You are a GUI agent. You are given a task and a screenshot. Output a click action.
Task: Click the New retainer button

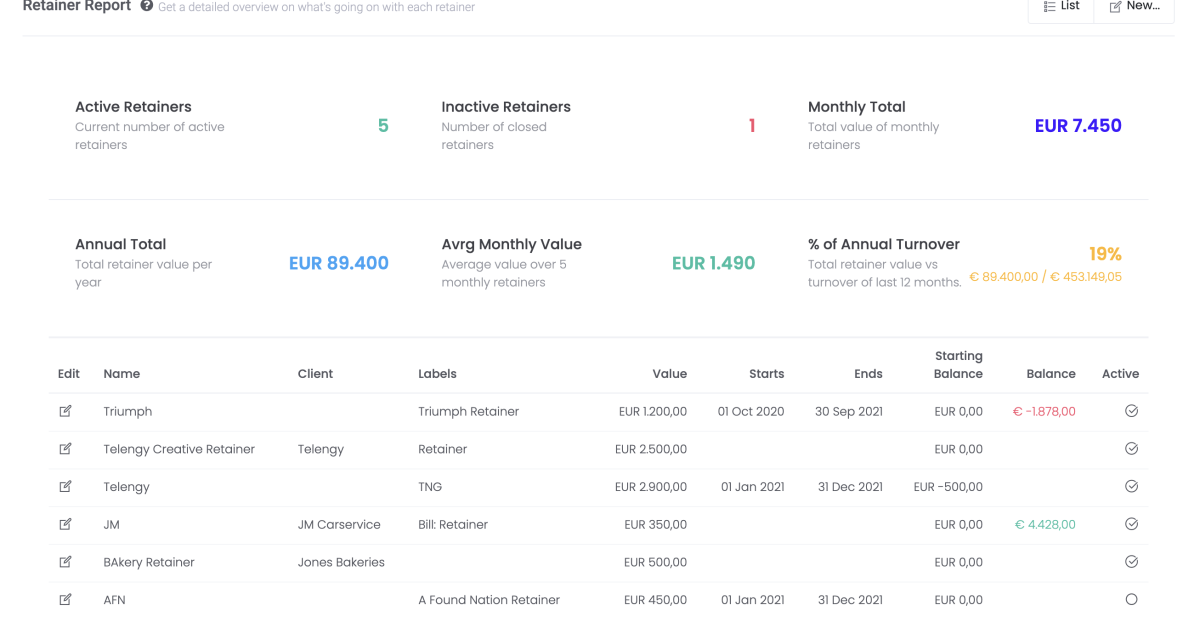point(1134,7)
